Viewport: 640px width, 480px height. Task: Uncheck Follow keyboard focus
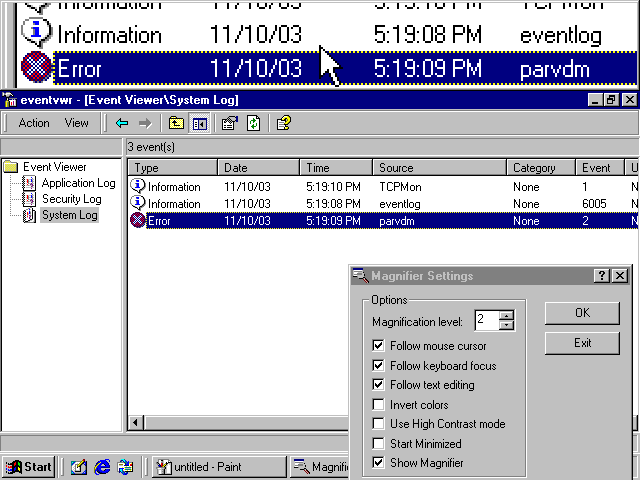(378, 365)
